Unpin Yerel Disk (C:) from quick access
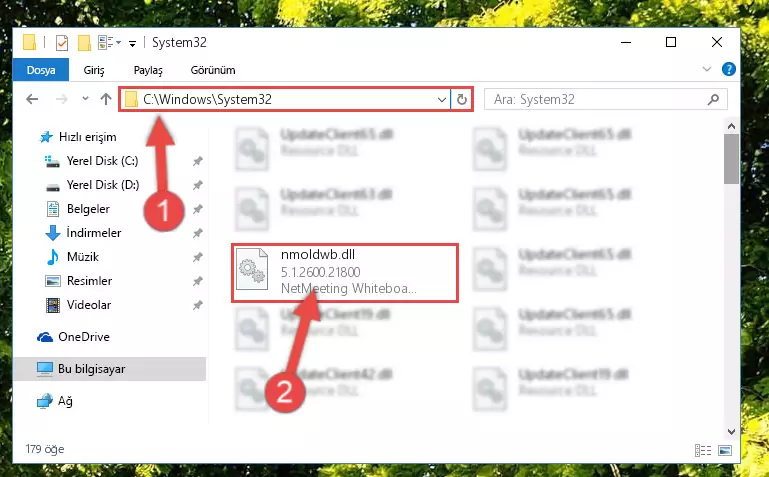Image resolution: width=769 pixels, height=477 pixels. (197, 161)
